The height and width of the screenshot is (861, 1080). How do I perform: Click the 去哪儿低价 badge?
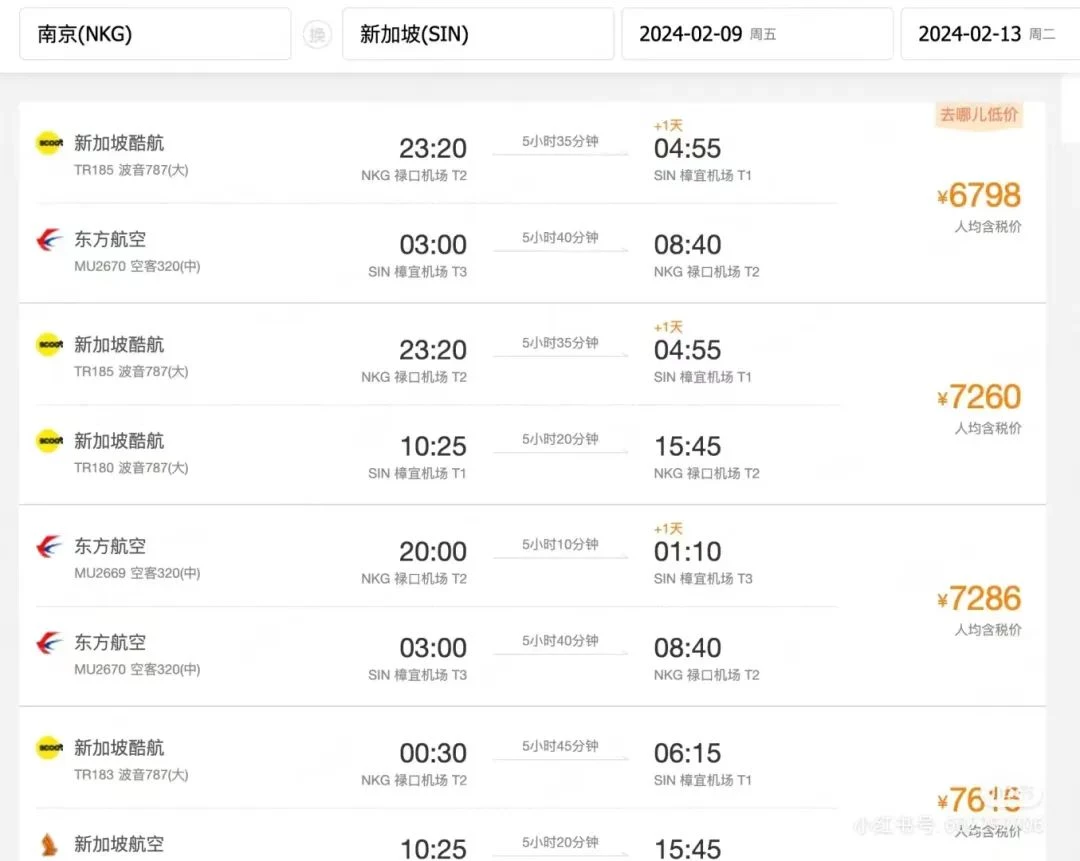click(x=979, y=114)
